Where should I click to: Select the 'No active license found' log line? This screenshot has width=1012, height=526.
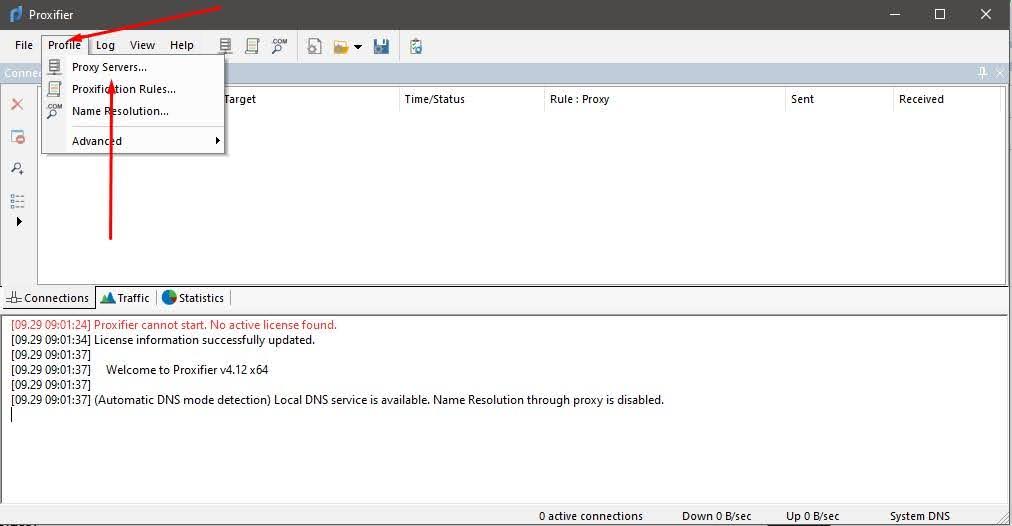(x=174, y=325)
